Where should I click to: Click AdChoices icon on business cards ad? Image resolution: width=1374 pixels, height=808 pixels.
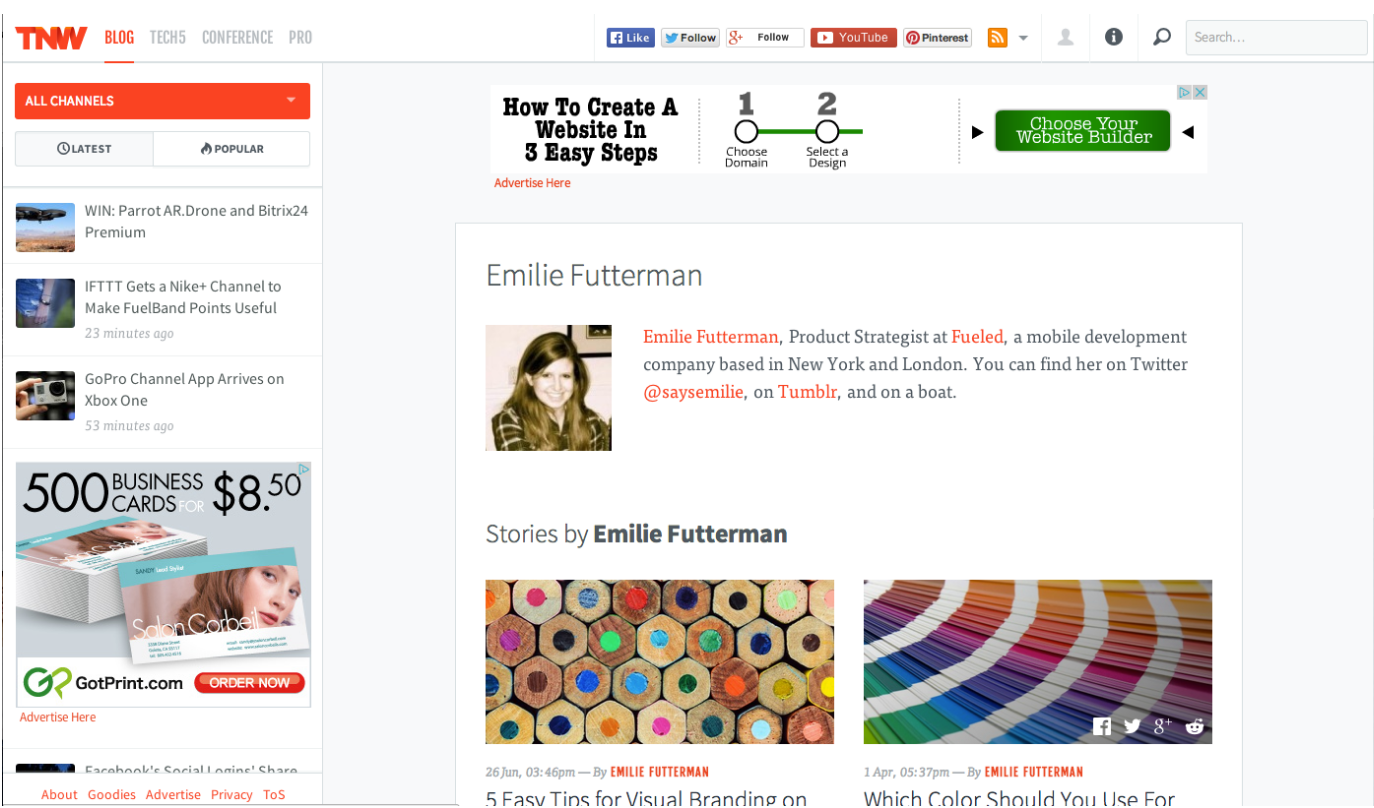[303, 468]
